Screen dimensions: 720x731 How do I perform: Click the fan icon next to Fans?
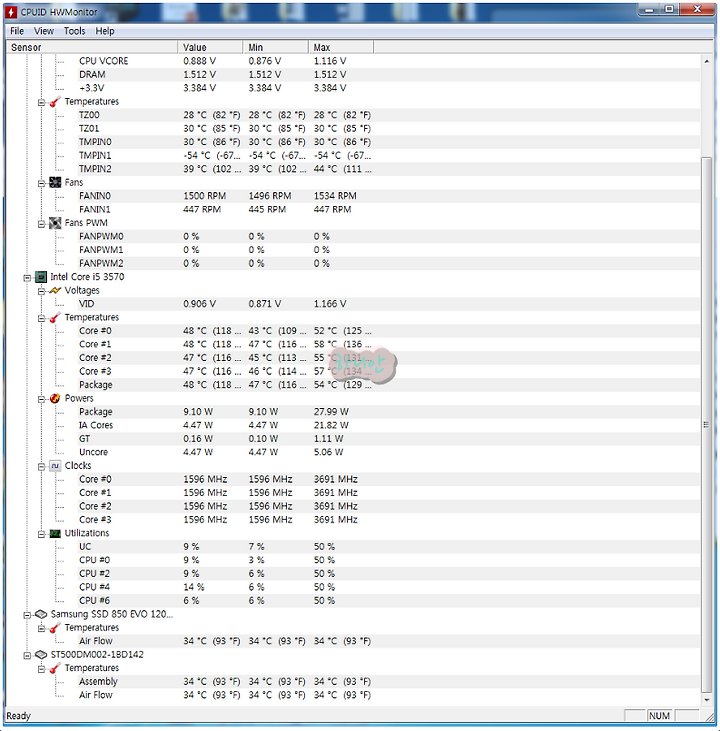click(55, 182)
